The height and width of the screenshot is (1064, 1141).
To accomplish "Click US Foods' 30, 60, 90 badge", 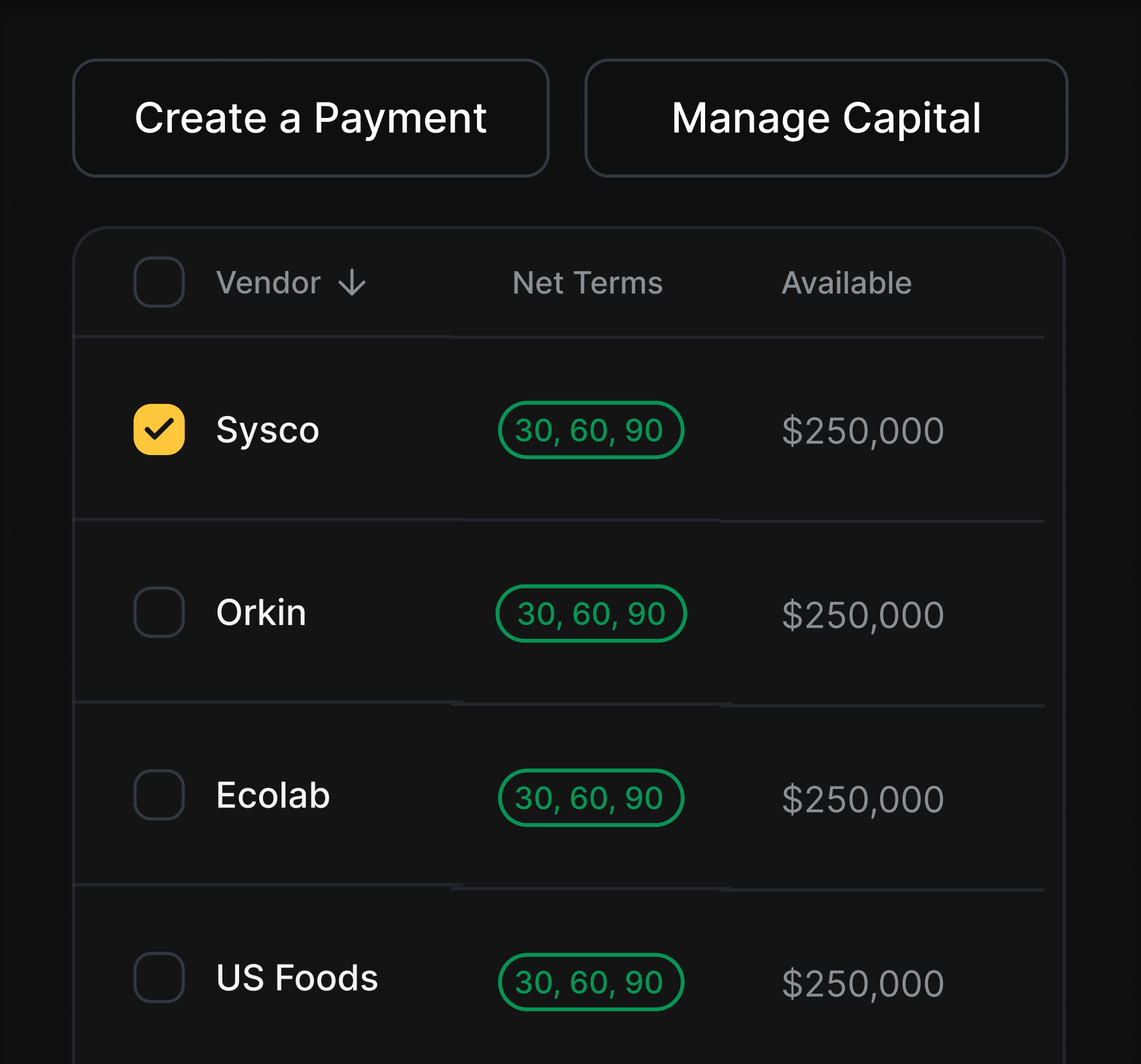I will pyautogui.click(x=590, y=982).
